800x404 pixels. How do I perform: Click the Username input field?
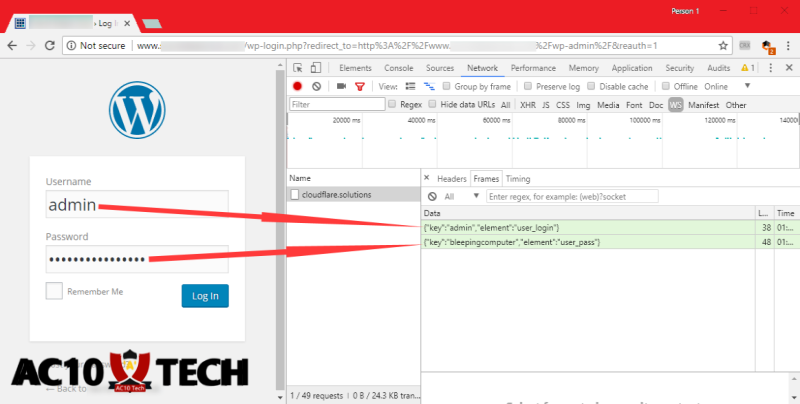click(x=137, y=204)
